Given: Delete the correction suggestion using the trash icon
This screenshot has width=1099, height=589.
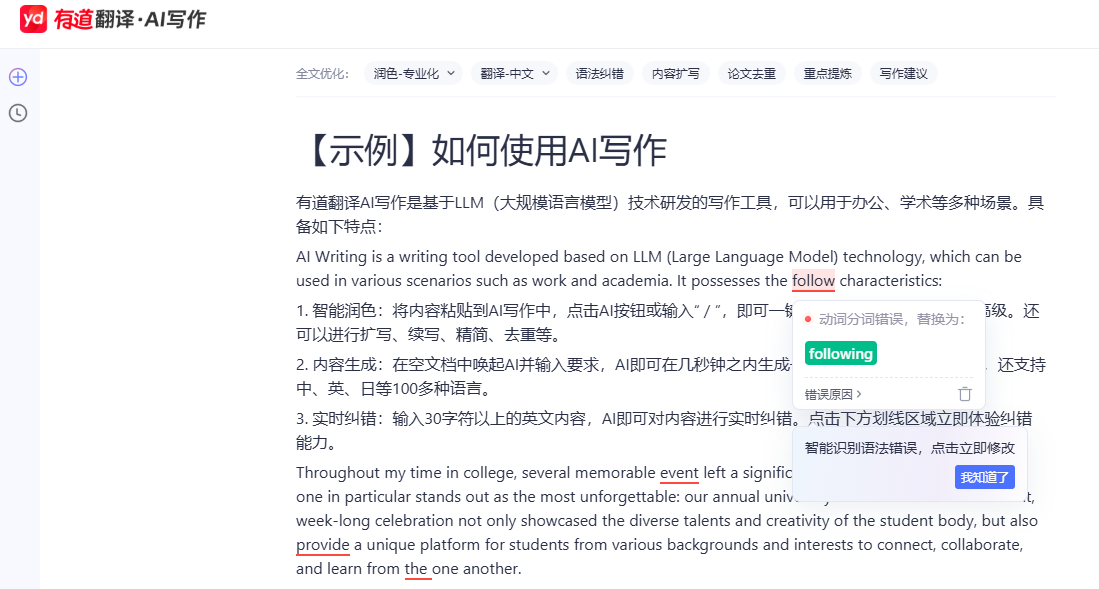Looking at the screenshot, I should coord(964,394).
